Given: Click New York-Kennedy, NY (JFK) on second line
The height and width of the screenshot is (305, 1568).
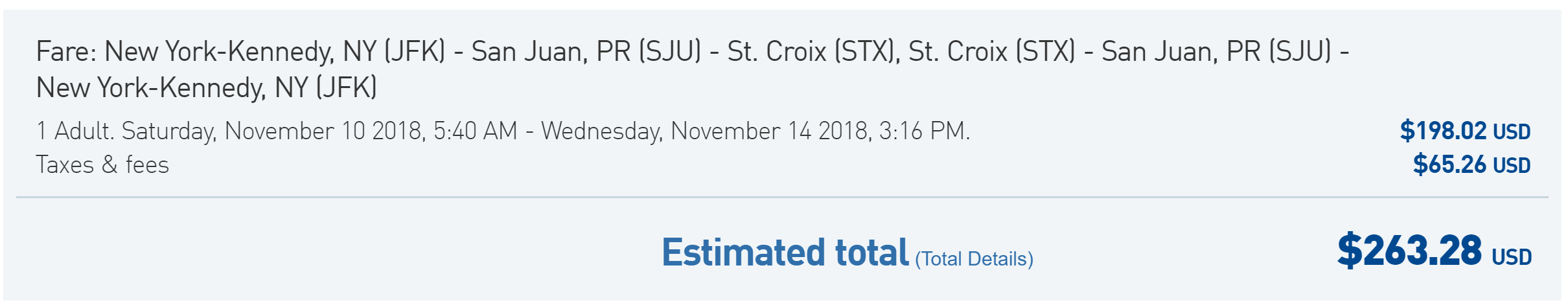Looking at the screenshot, I should pyautogui.click(x=206, y=87).
